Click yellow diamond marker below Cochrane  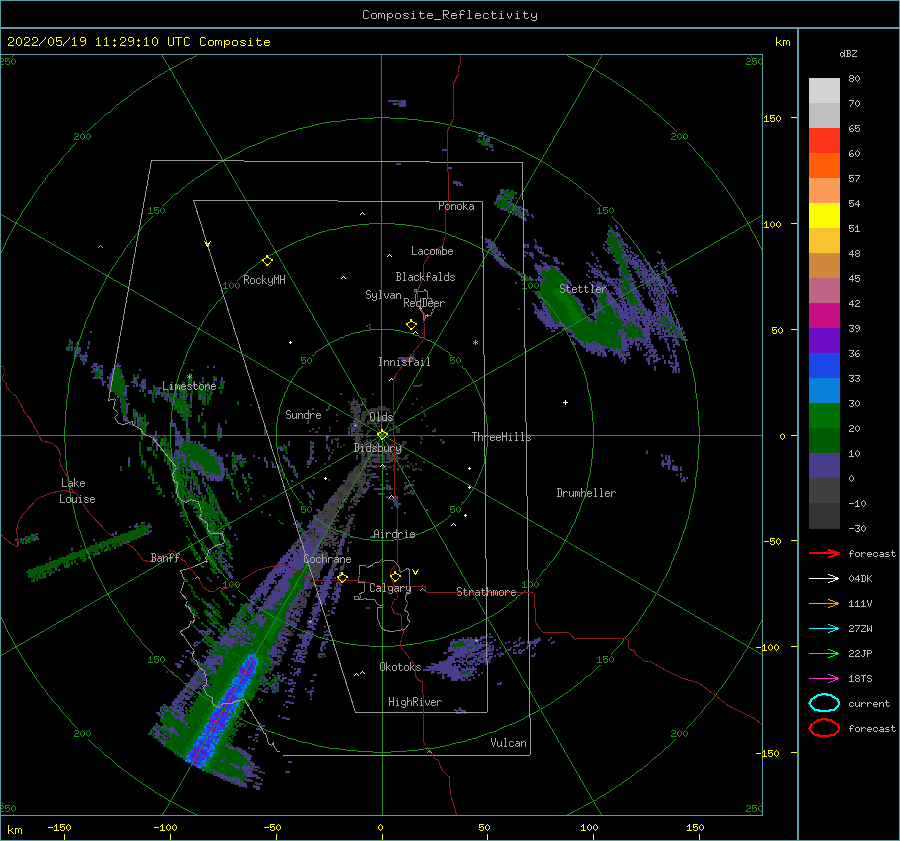click(x=343, y=578)
